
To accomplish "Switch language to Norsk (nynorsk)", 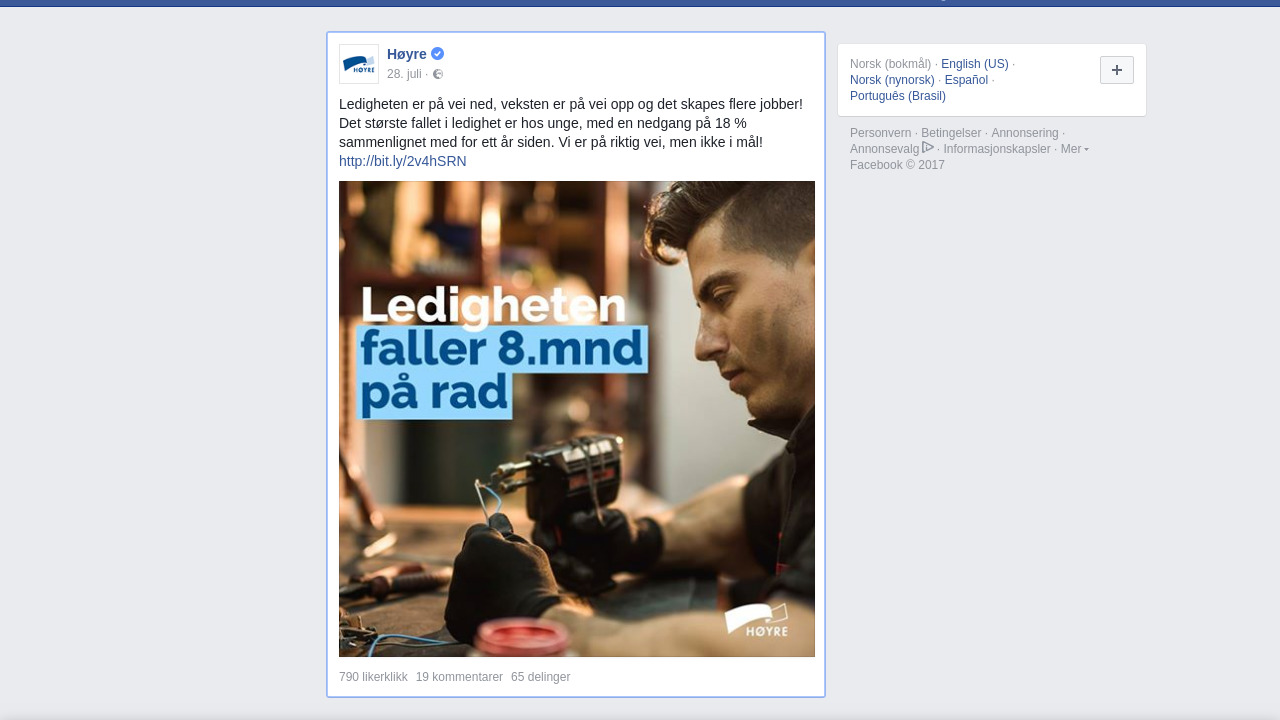I will click(x=892, y=80).
